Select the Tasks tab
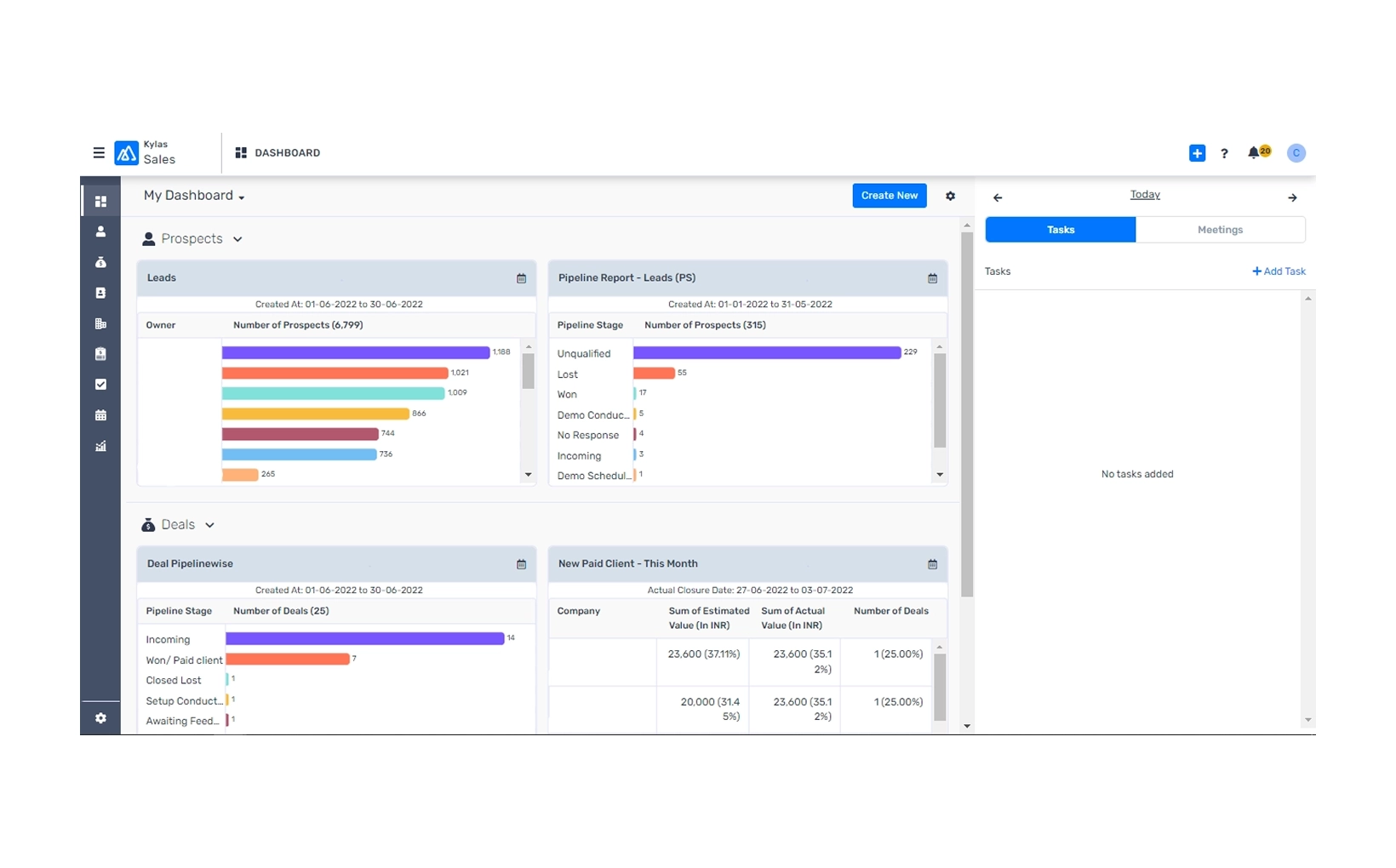Image resolution: width=1396 pixels, height=868 pixels. point(1060,230)
